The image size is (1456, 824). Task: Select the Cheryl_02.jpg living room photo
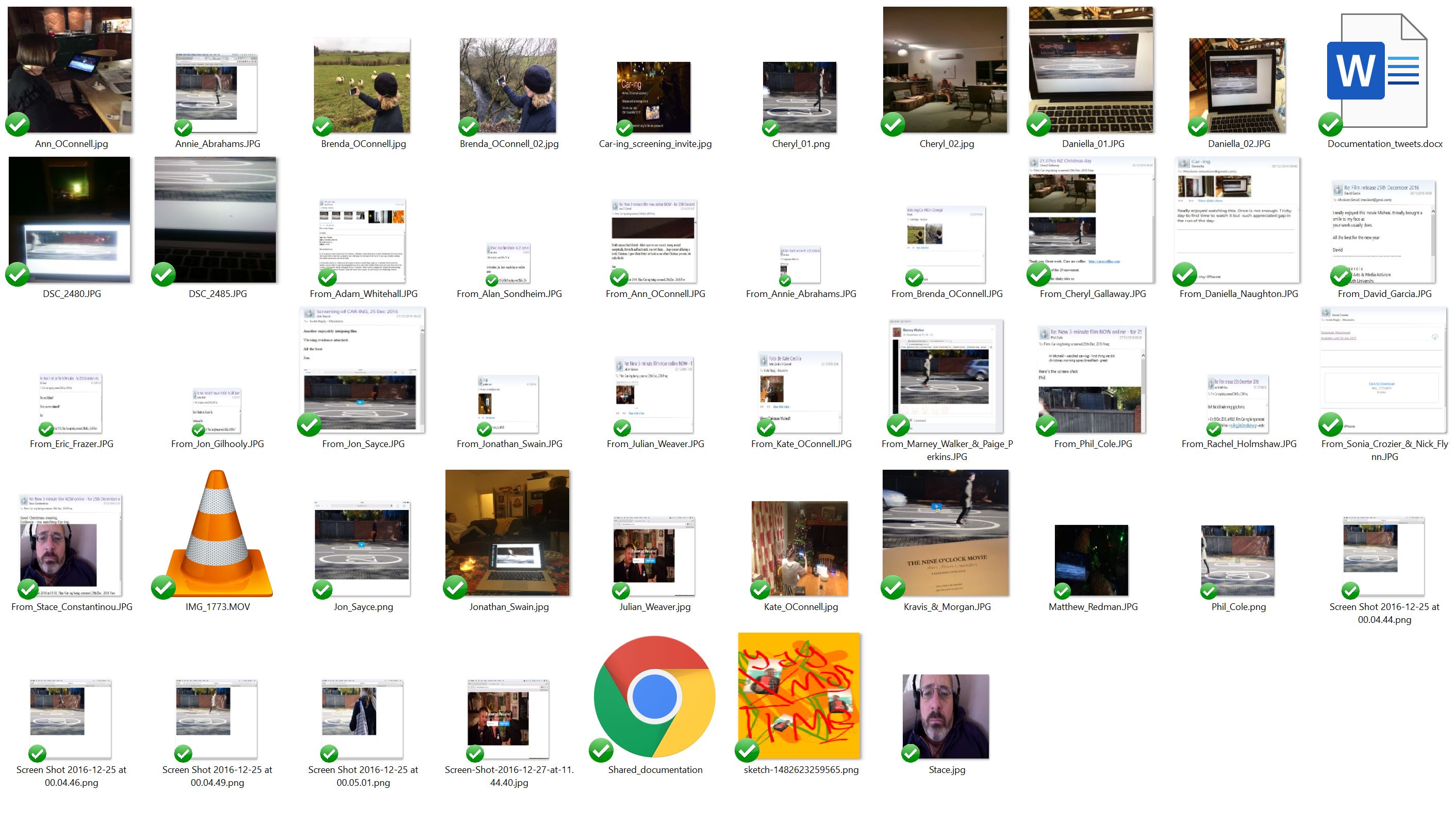coord(946,70)
